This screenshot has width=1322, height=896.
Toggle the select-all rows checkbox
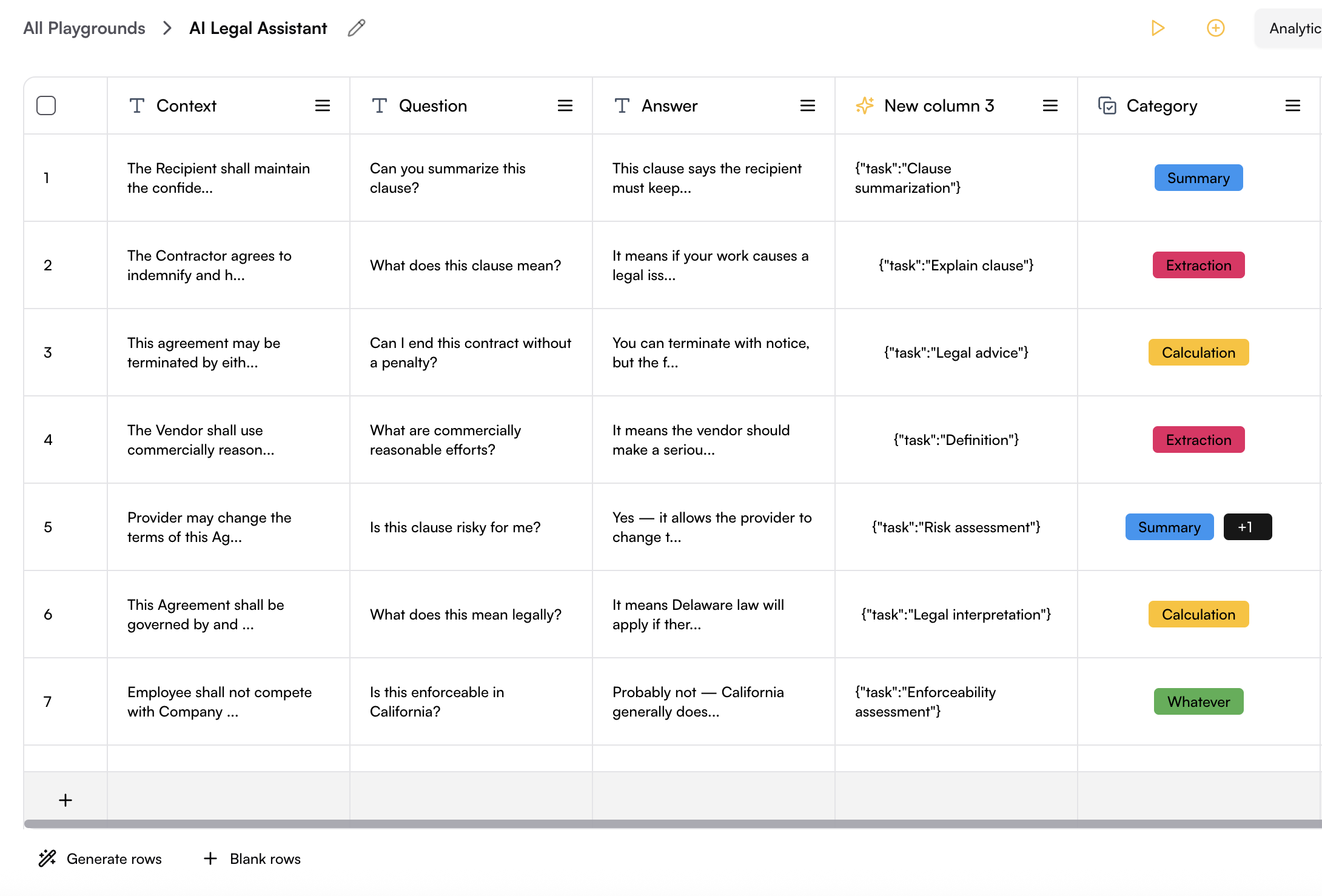46,105
